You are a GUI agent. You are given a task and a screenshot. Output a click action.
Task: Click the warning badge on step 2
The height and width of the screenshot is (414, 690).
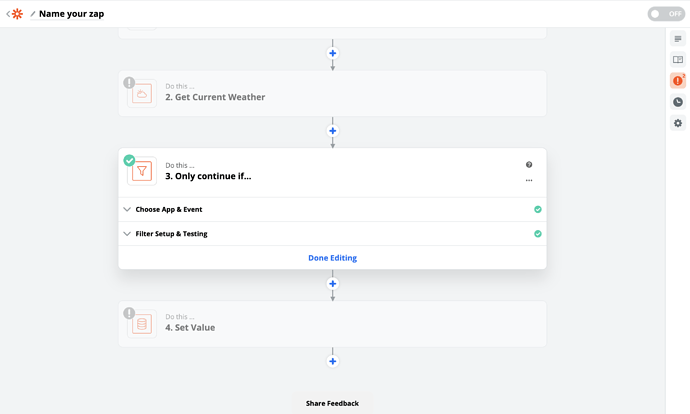[129, 82]
